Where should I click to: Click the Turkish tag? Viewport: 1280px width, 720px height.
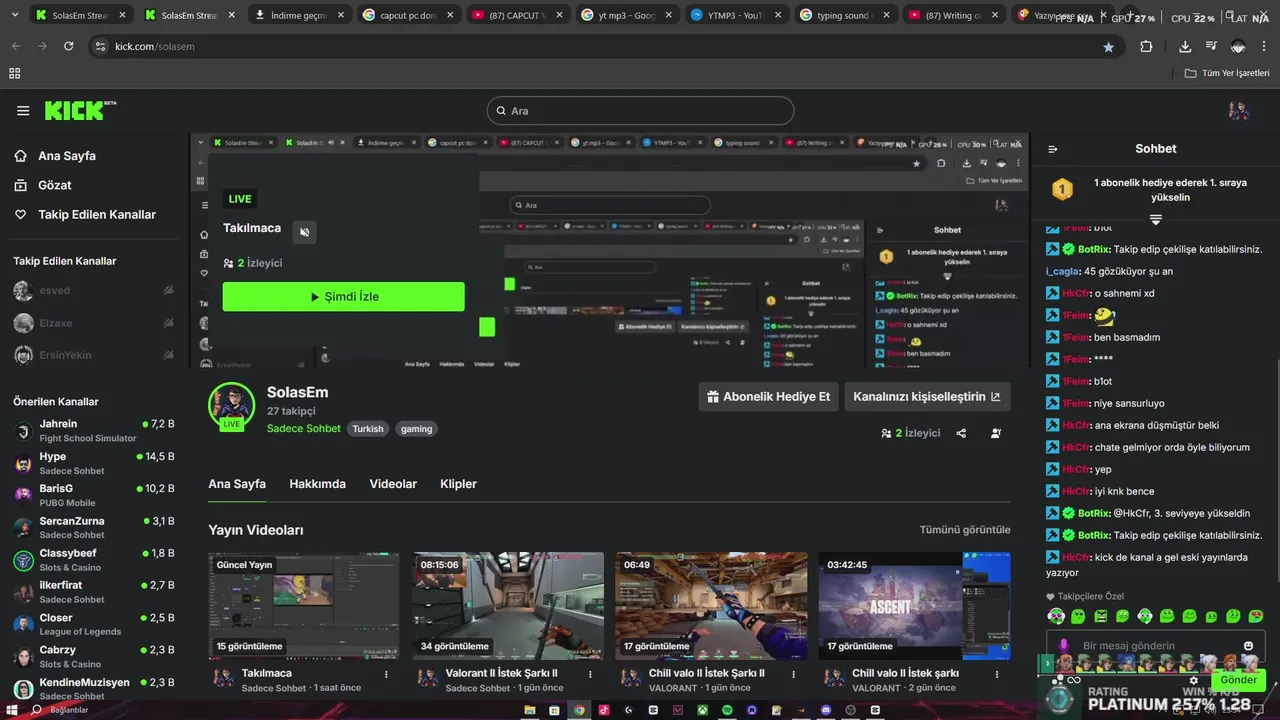[367, 429]
